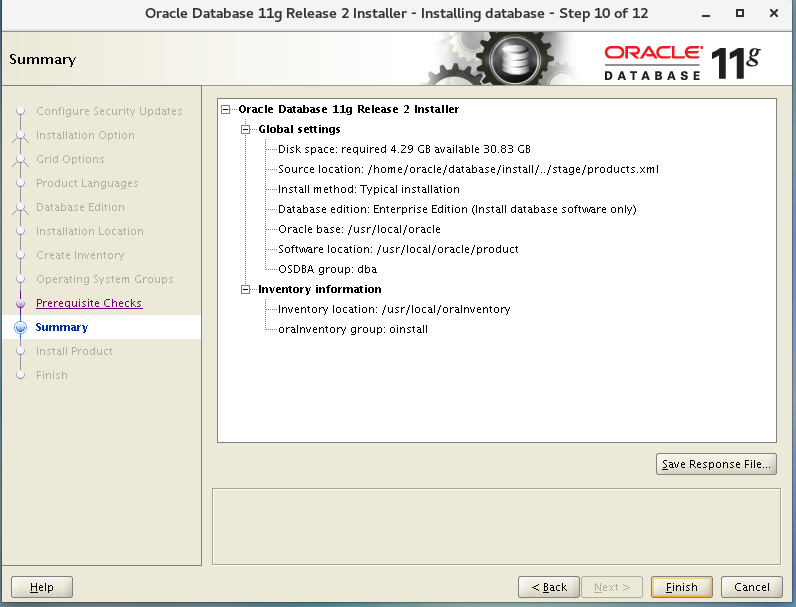Viewport: 796px width, 607px height.
Task: Click the Summary step bullet icon
Action: (x=20, y=327)
